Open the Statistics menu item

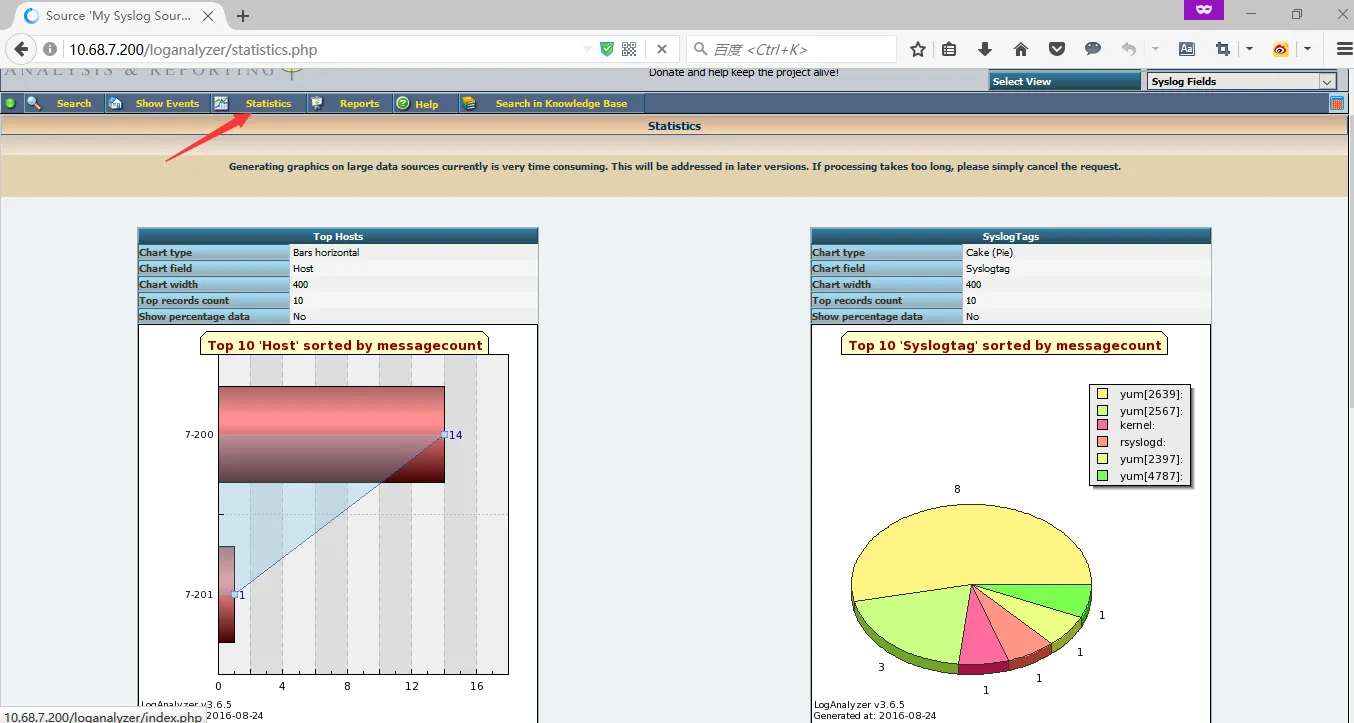pyautogui.click(x=268, y=104)
